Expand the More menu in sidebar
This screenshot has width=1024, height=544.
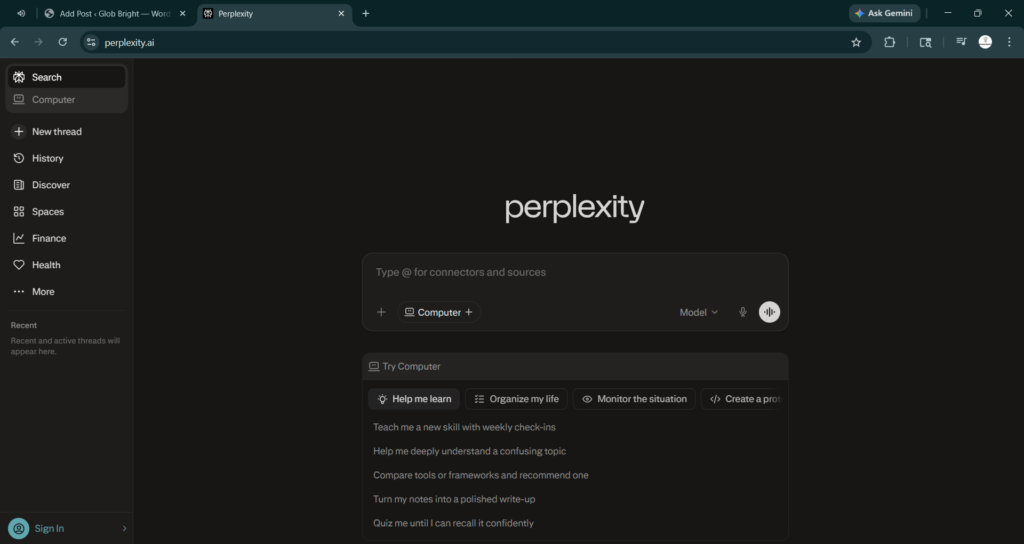42,292
